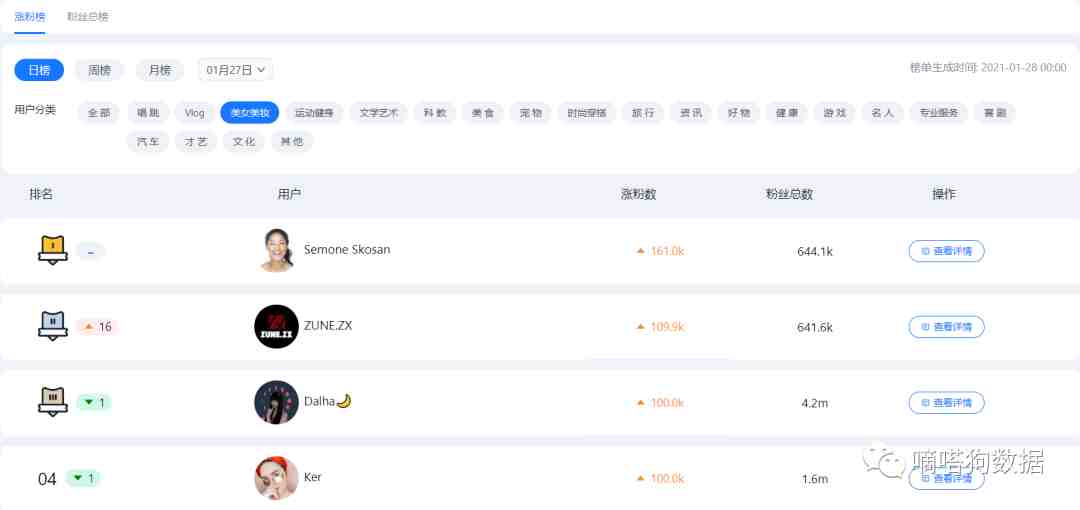Image resolution: width=1080 pixels, height=510 pixels.
Task: Click the silver second-place rank badge
Action: pyautogui.click(x=53, y=325)
